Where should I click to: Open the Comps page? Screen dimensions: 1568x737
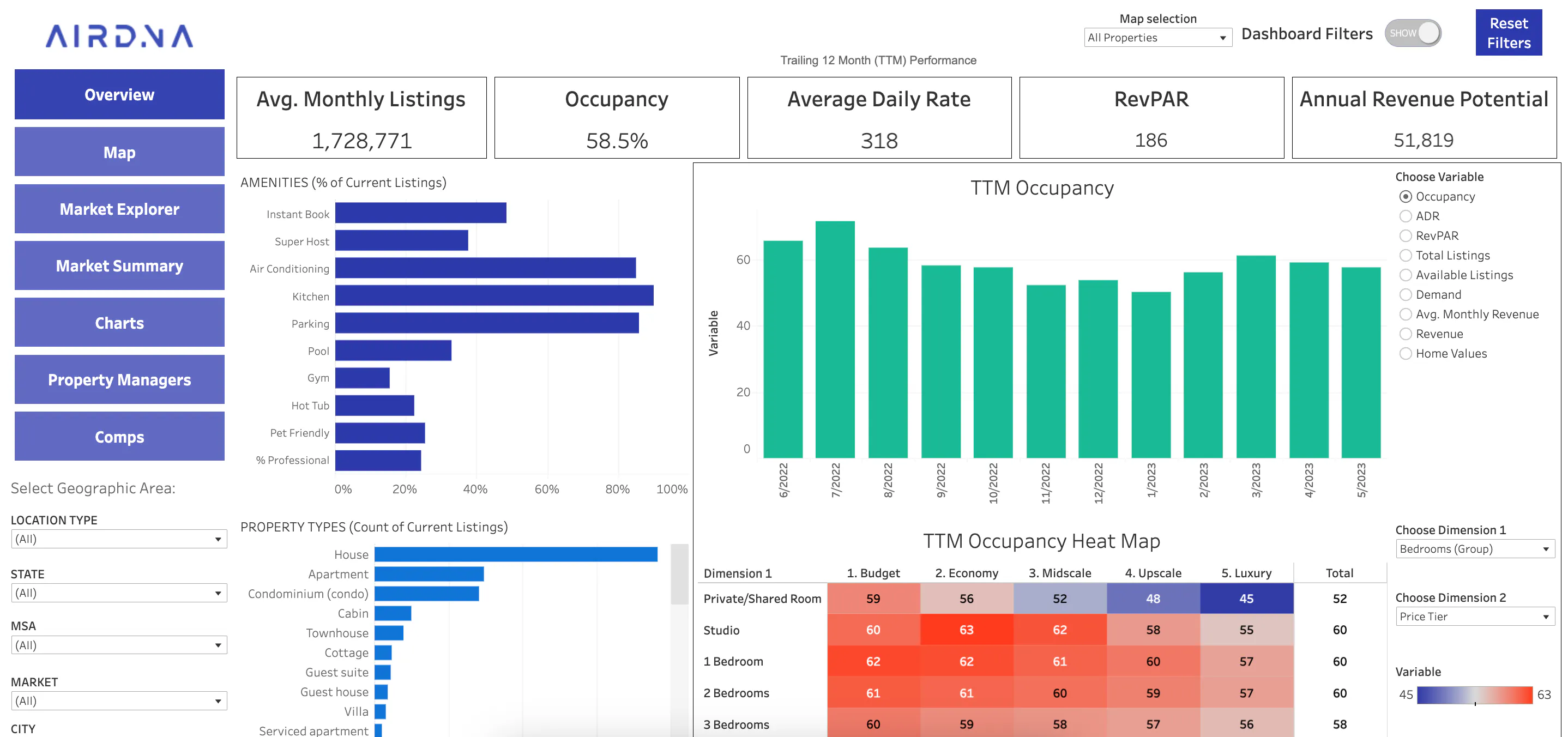(119, 436)
